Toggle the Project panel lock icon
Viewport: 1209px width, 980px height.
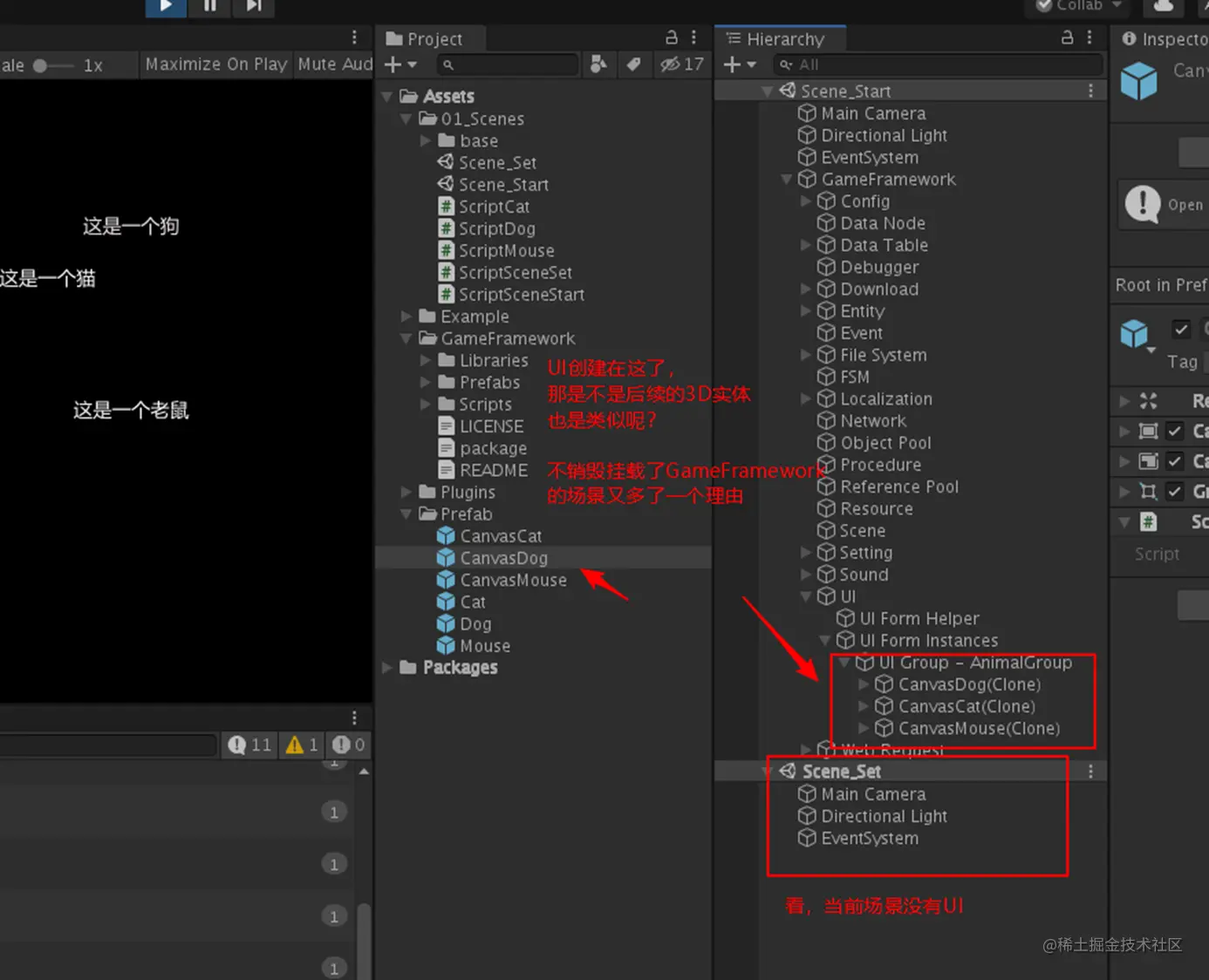coord(672,37)
